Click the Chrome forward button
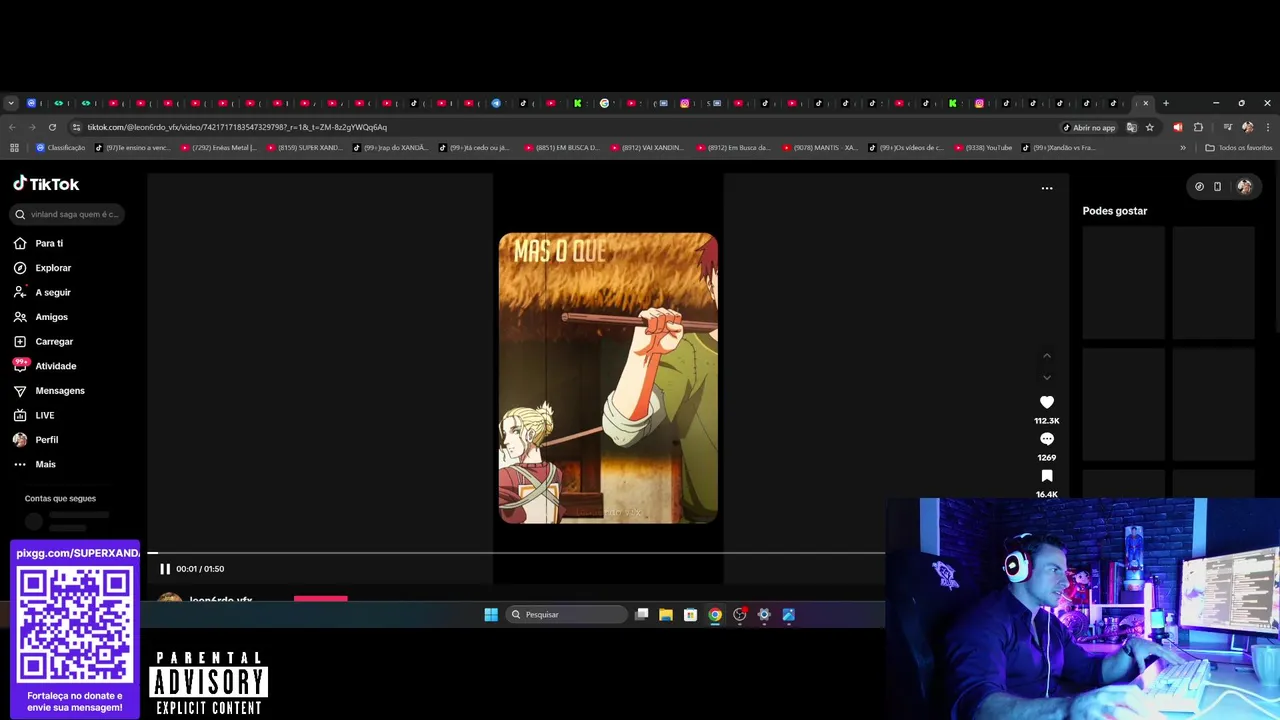 32,127
